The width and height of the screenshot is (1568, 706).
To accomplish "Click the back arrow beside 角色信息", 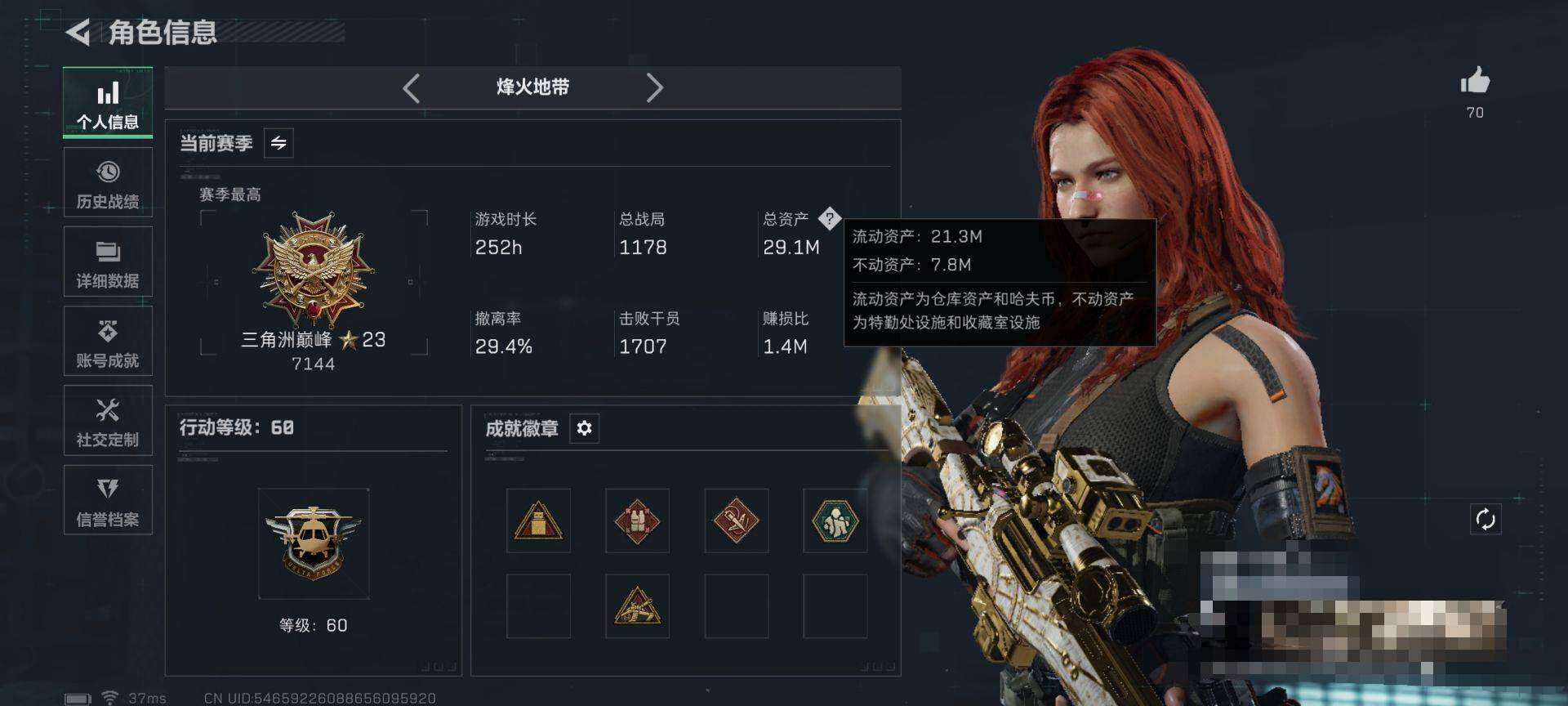I will (x=78, y=33).
